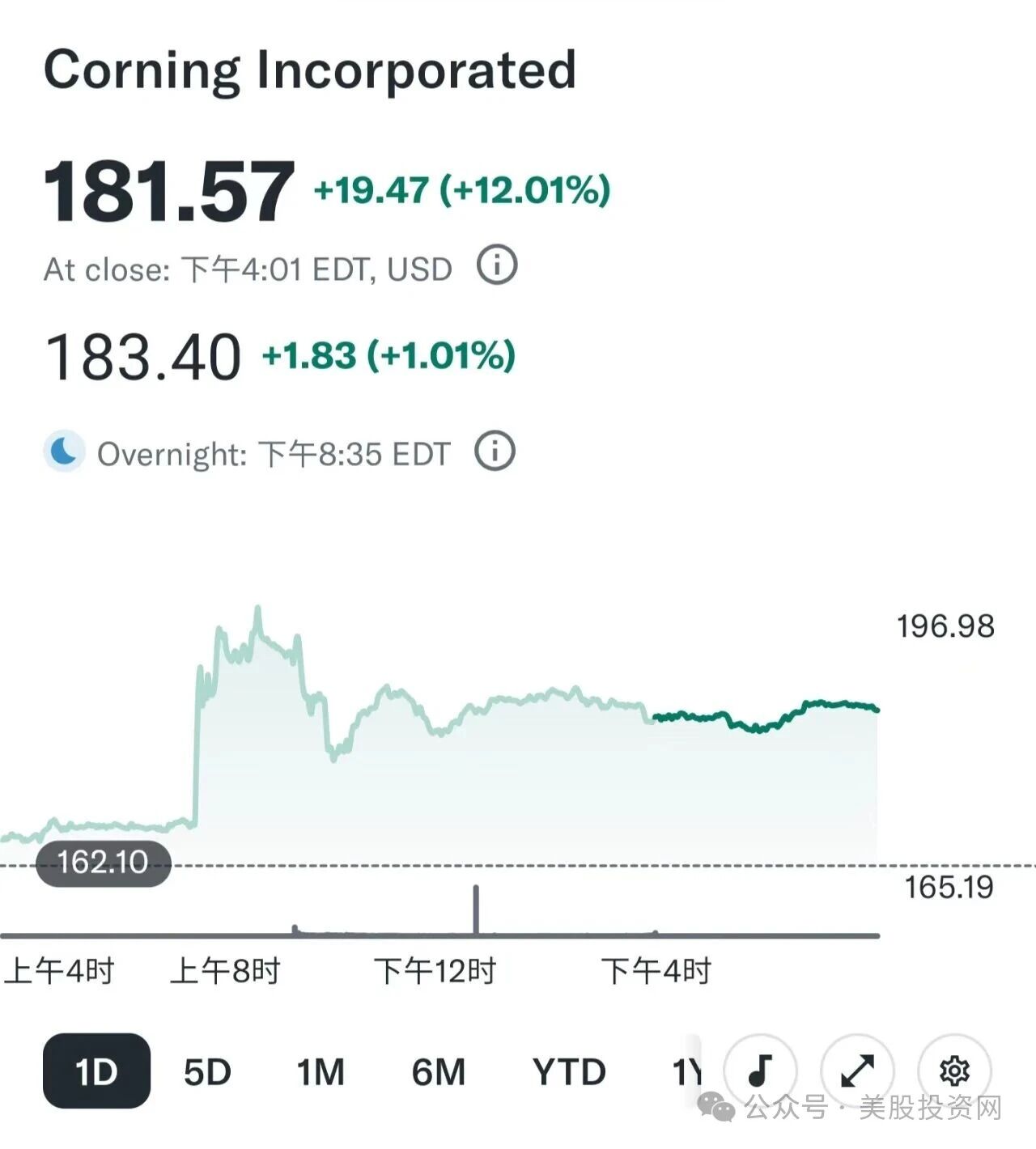Tap the Overnight moon icon

[64, 451]
